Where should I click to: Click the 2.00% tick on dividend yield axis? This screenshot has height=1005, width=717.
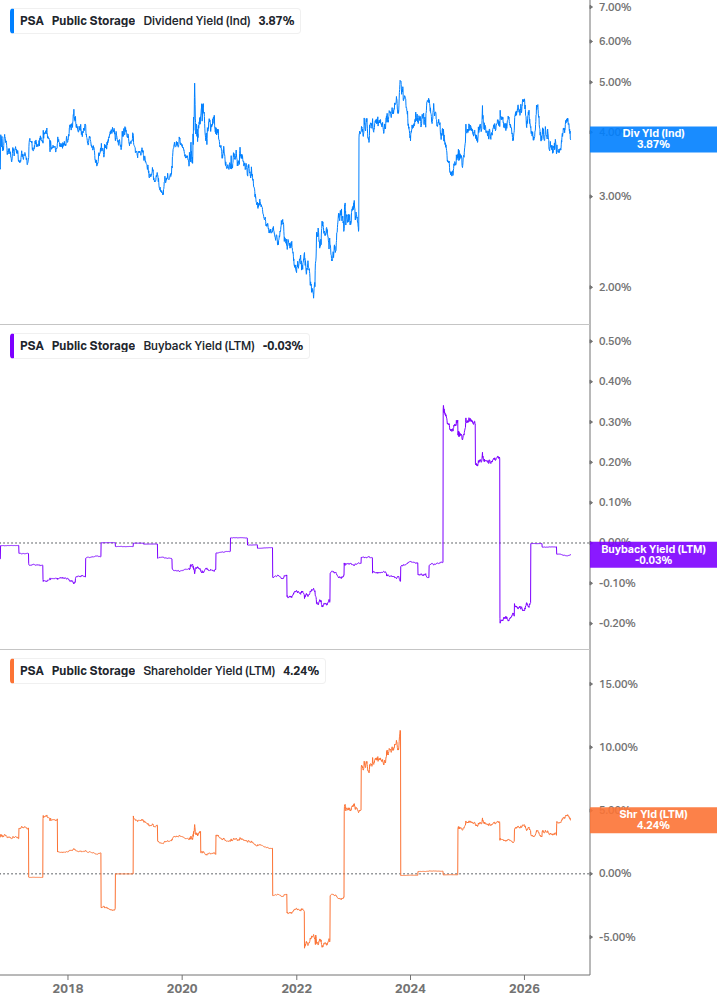615,288
